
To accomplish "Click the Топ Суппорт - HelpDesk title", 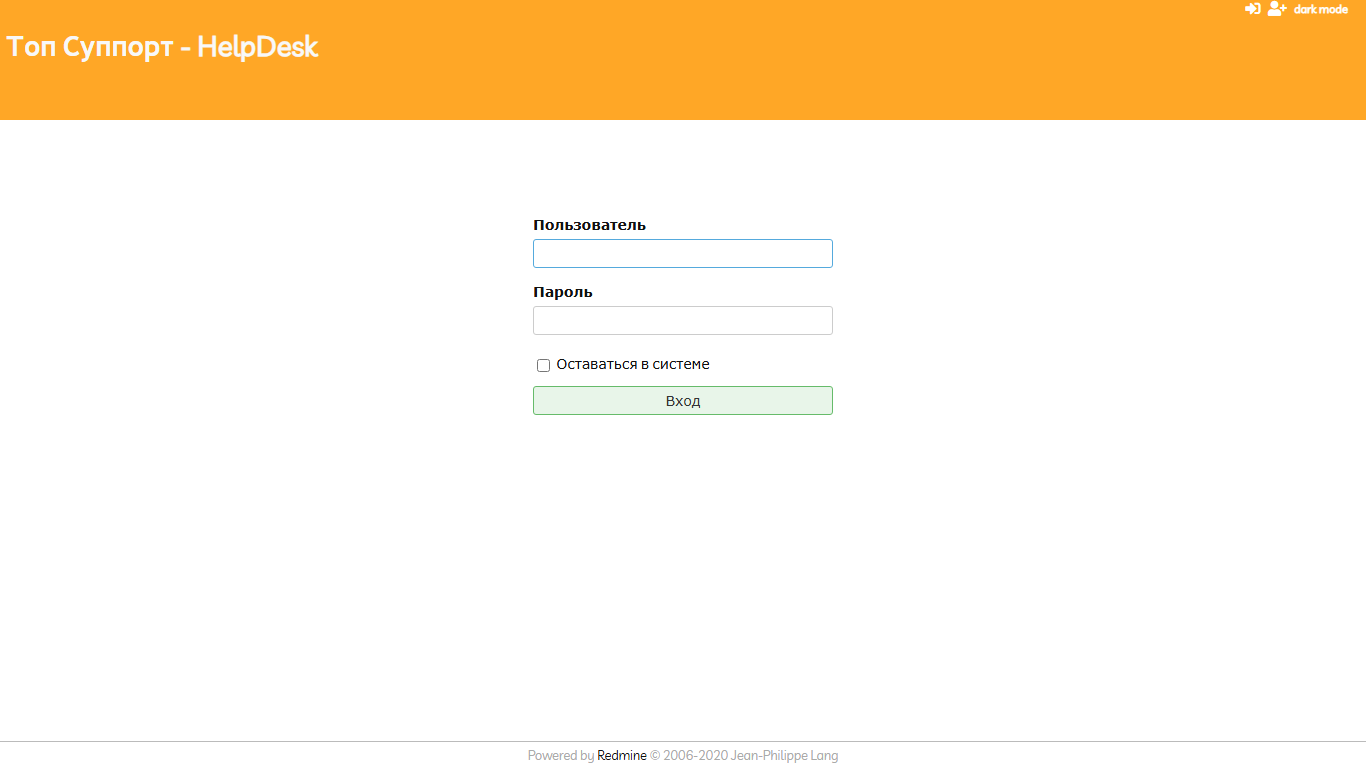I will pyautogui.click(x=162, y=47).
